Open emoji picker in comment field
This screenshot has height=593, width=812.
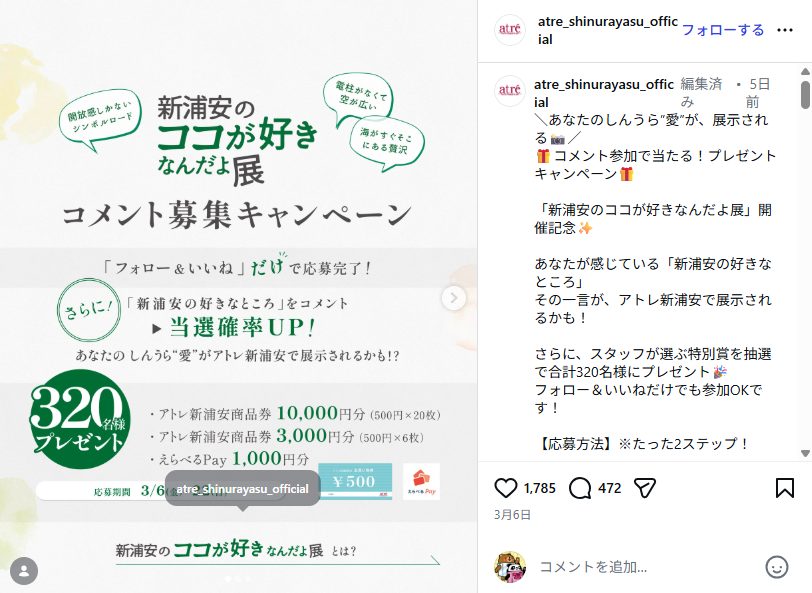776,567
